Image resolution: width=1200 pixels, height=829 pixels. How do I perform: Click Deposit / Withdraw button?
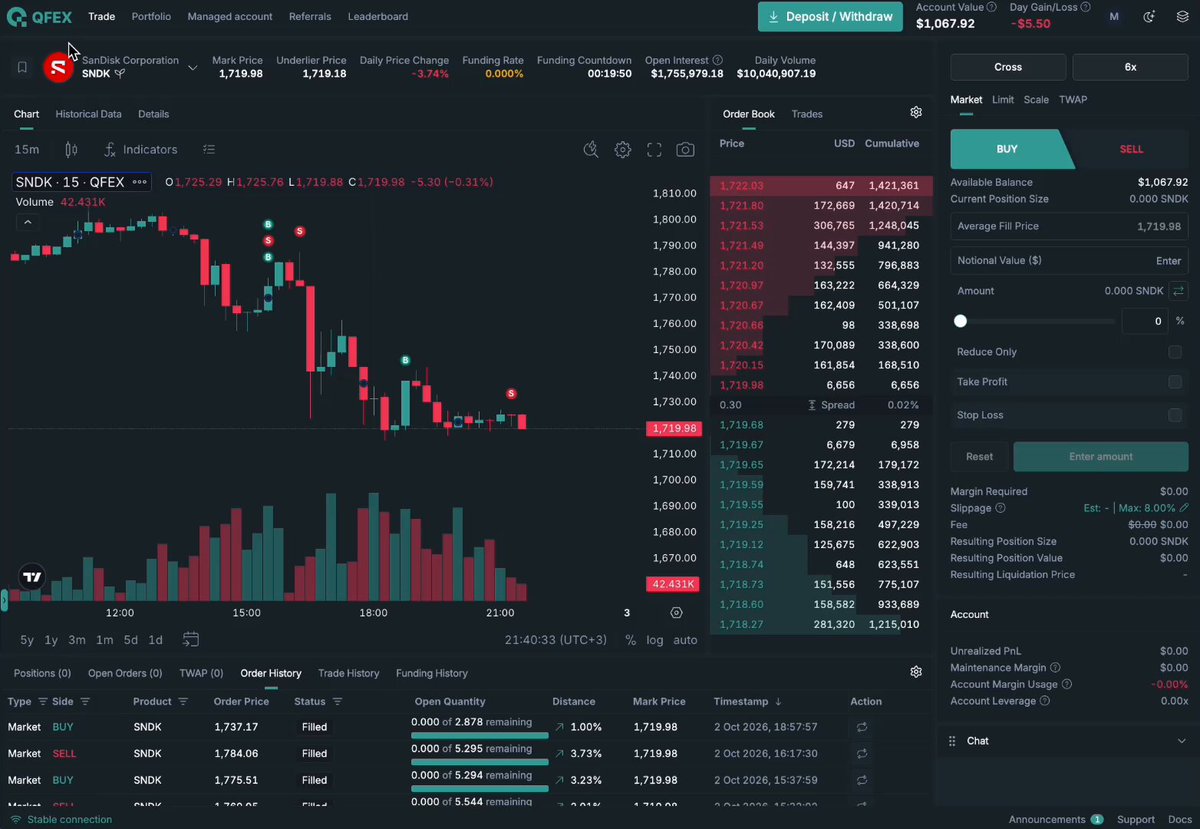(x=830, y=16)
